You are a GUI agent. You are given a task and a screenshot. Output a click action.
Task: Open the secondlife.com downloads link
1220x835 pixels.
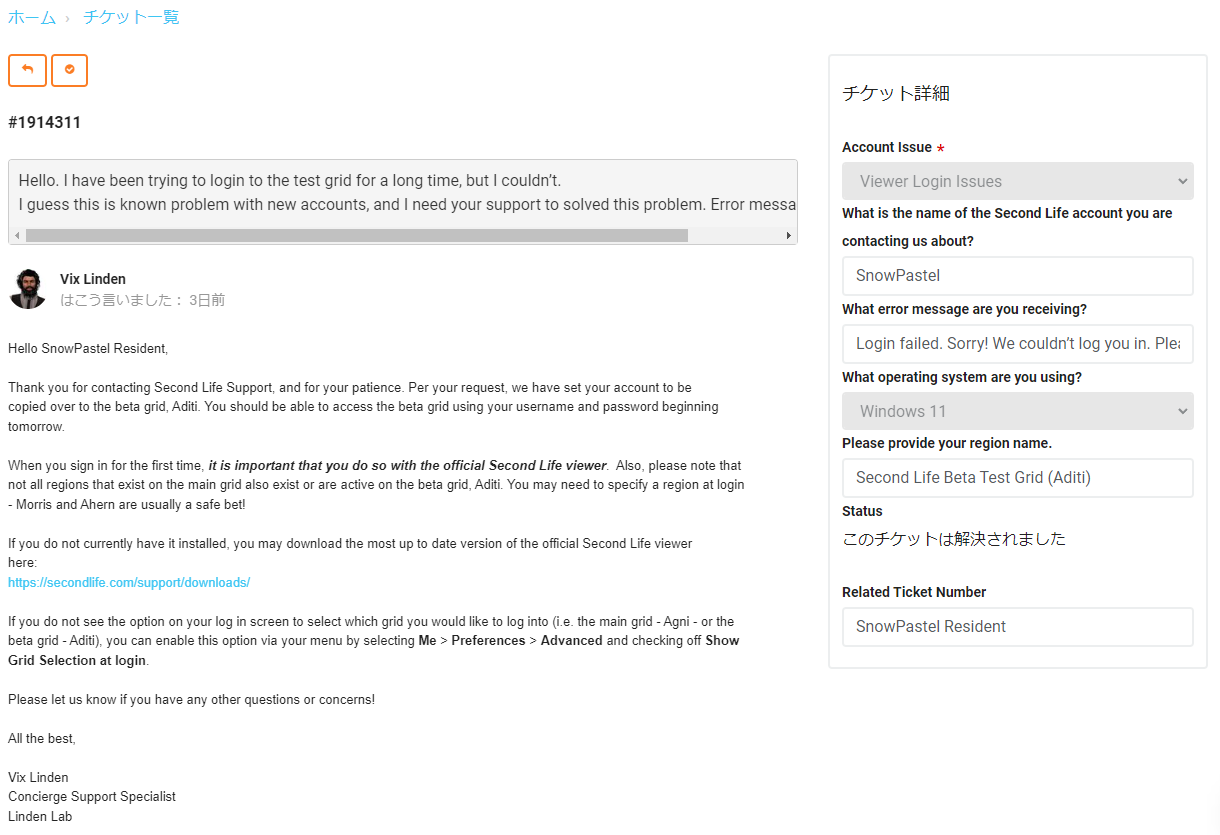pyautogui.click(x=129, y=582)
